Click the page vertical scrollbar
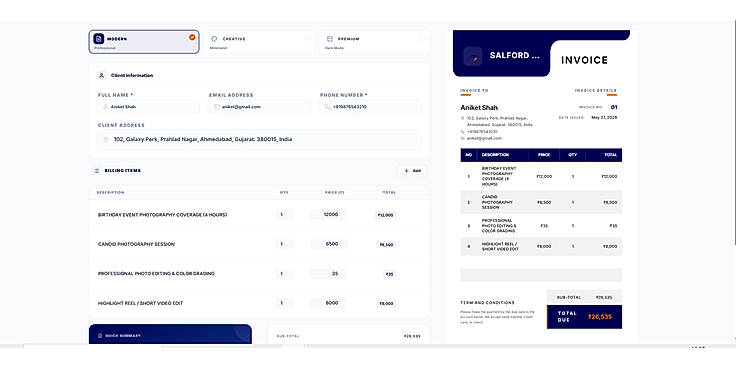Screen dimensions: 736x368 (x=734, y=133)
